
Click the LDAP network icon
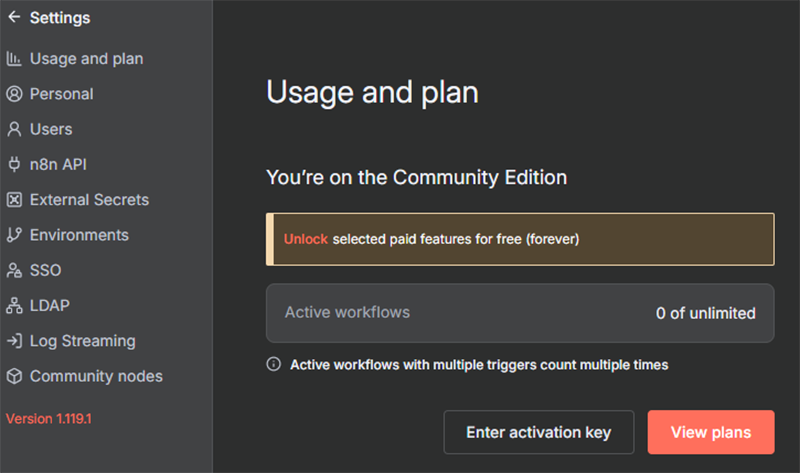pos(14,305)
